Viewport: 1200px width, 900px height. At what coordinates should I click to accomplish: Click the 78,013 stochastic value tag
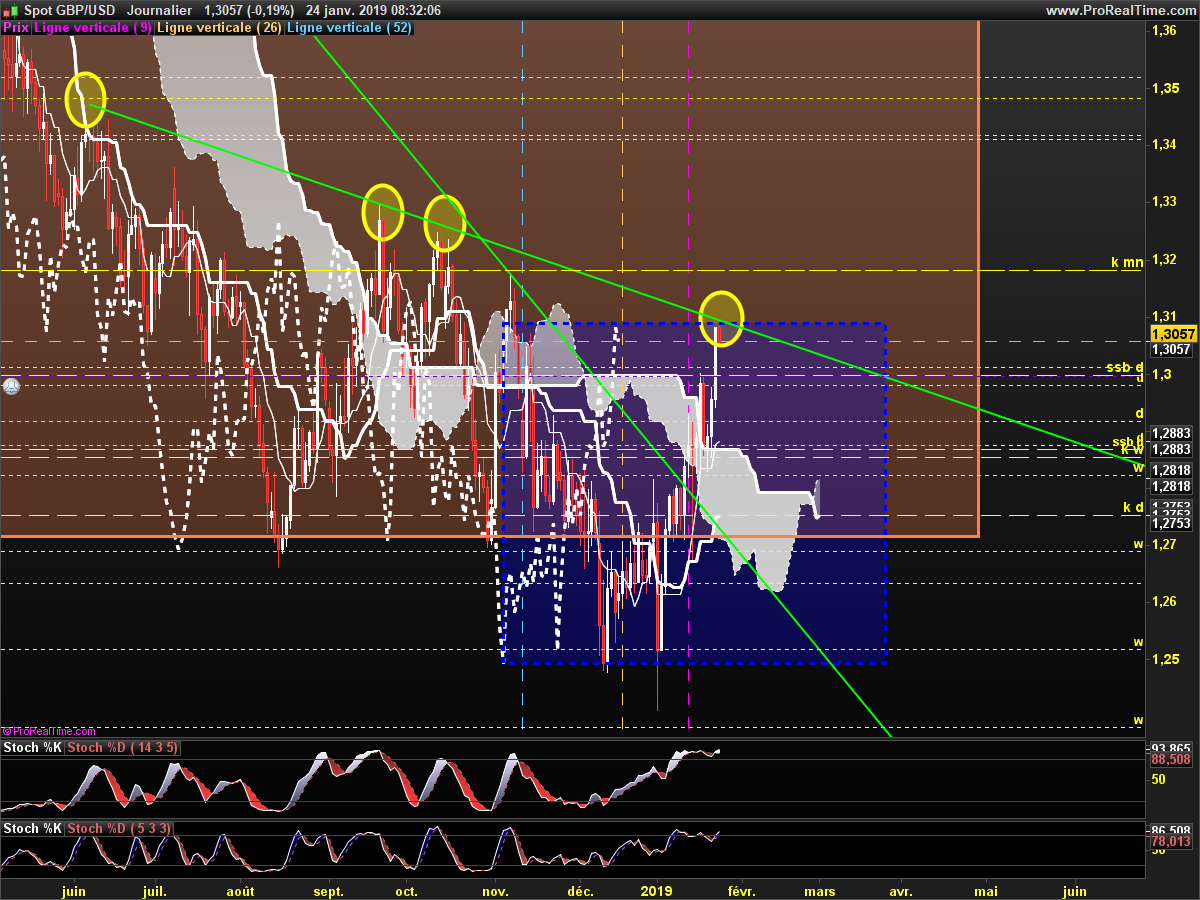[1171, 842]
